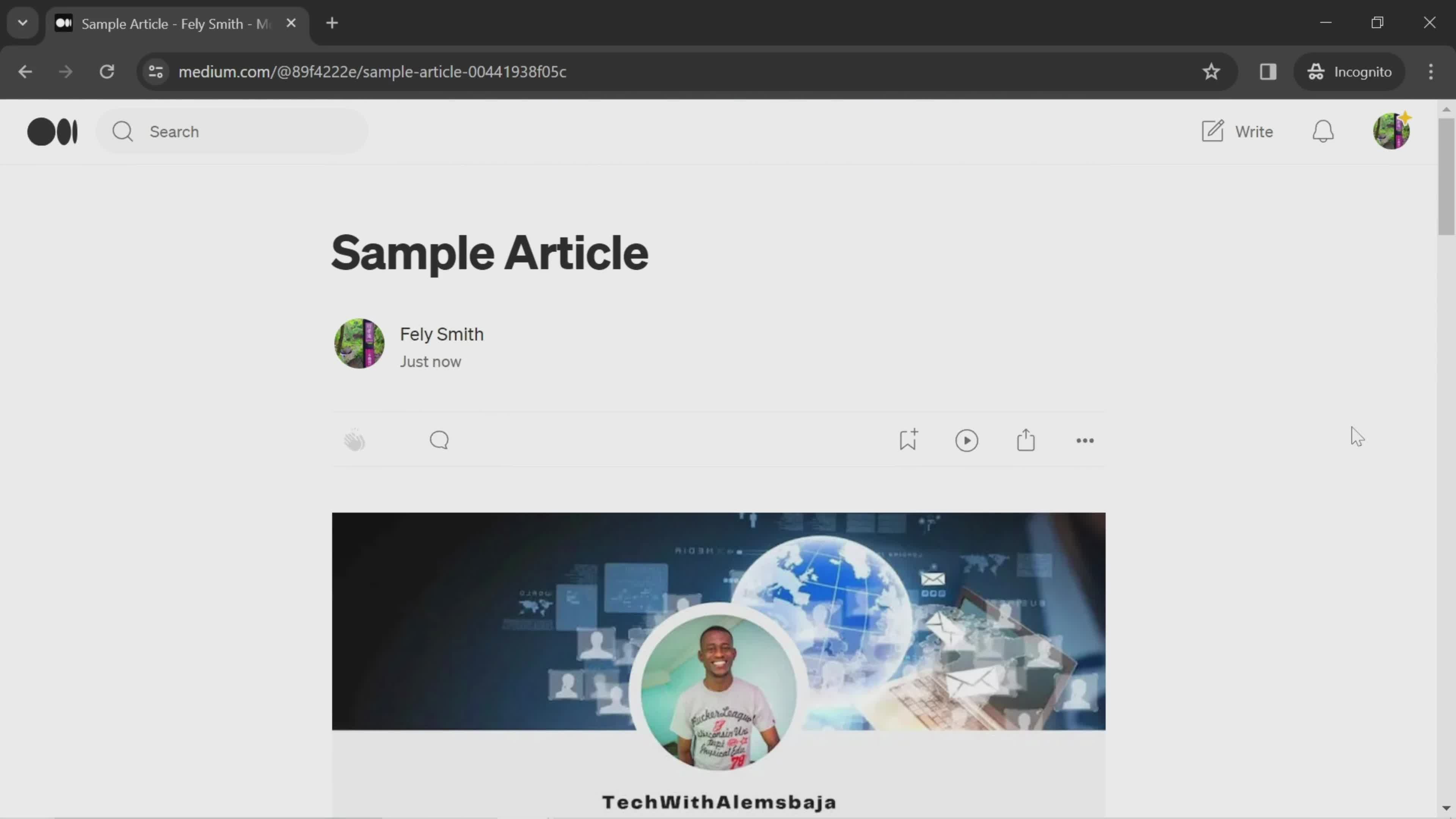Click the comment/response icon
This screenshot has height=819, width=1456.
(438, 439)
